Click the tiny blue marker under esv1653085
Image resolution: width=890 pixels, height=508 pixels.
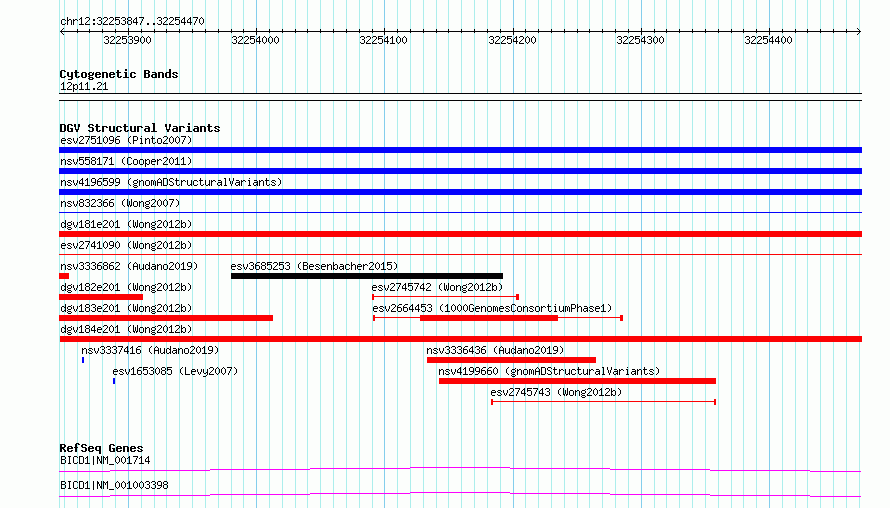click(114, 381)
